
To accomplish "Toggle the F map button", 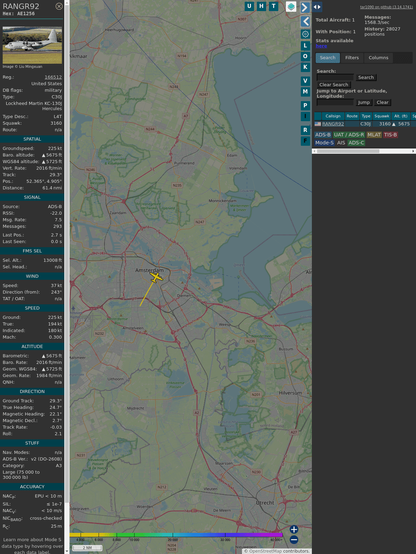I will point(305,141).
